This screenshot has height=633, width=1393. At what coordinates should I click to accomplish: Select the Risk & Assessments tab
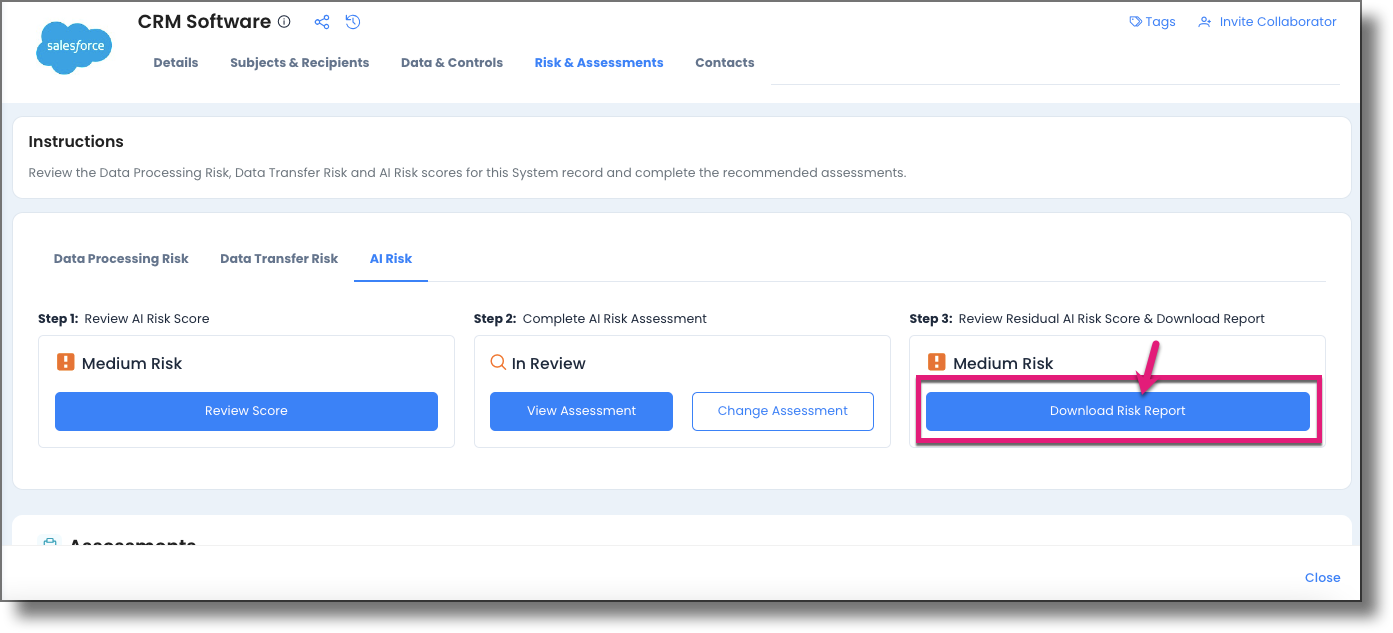coord(599,62)
